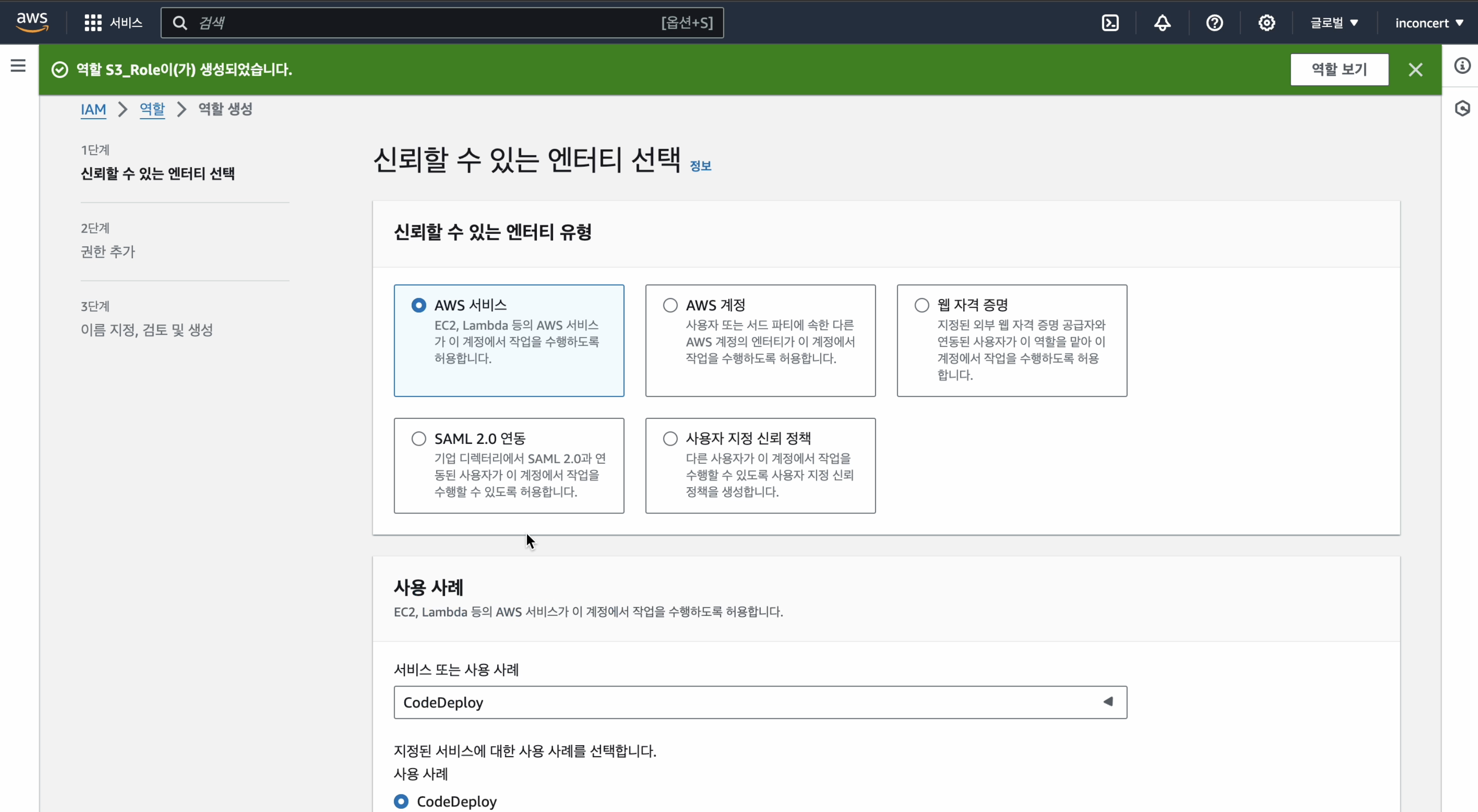Dismiss the green success banner
The width and height of the screenshot is (1478, 812).
(x=1416, y=69)
